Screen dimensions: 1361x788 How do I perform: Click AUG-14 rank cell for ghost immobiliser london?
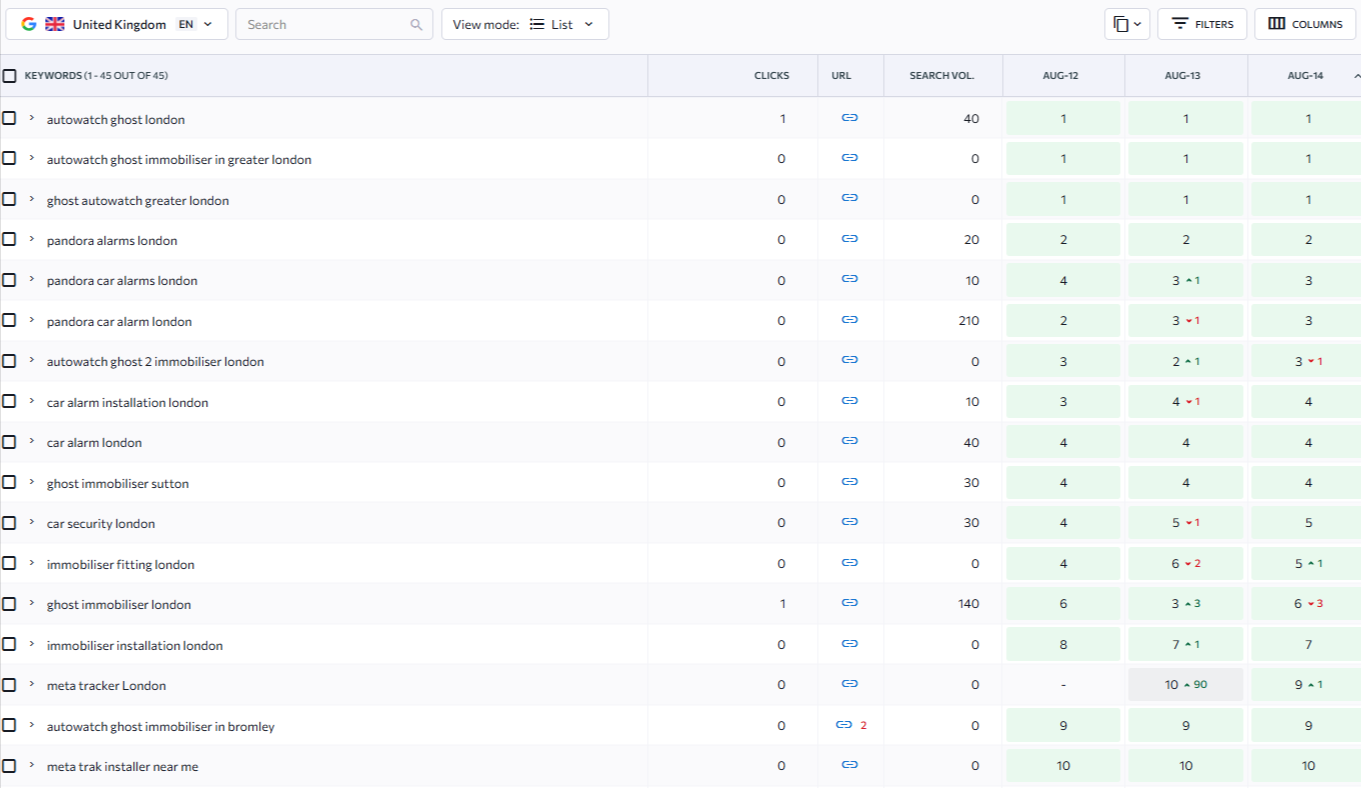tap(1308, 604)
